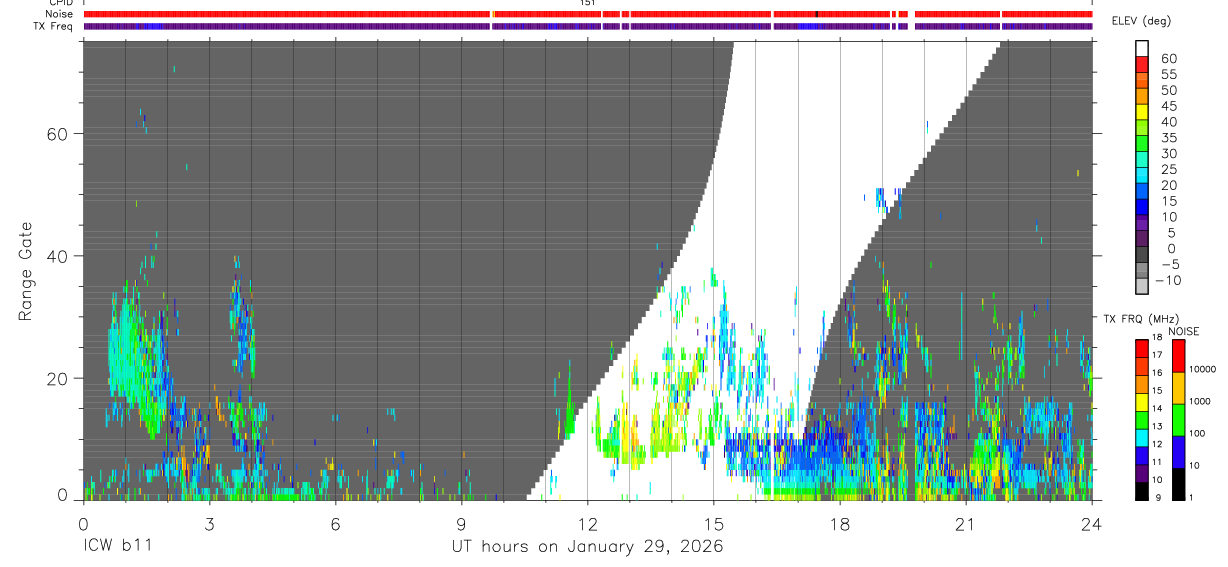Click the 30 label on ELEV colorbar

(x=1167, y=153)
